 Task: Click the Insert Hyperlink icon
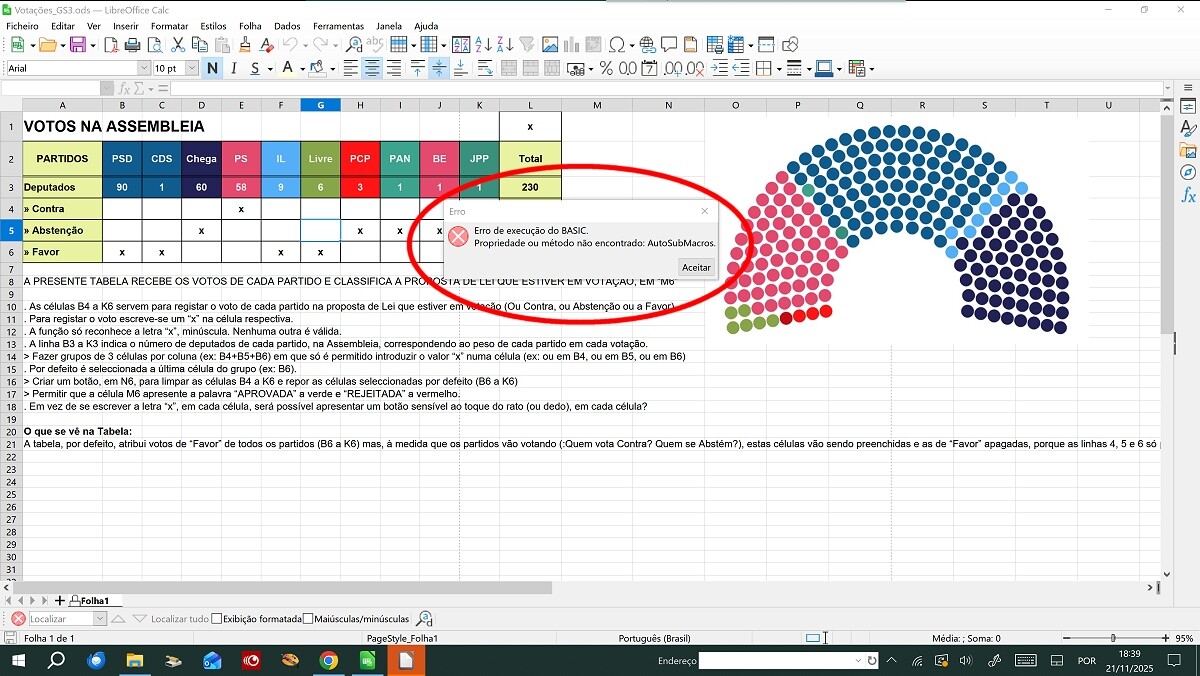tap(647, 45)
